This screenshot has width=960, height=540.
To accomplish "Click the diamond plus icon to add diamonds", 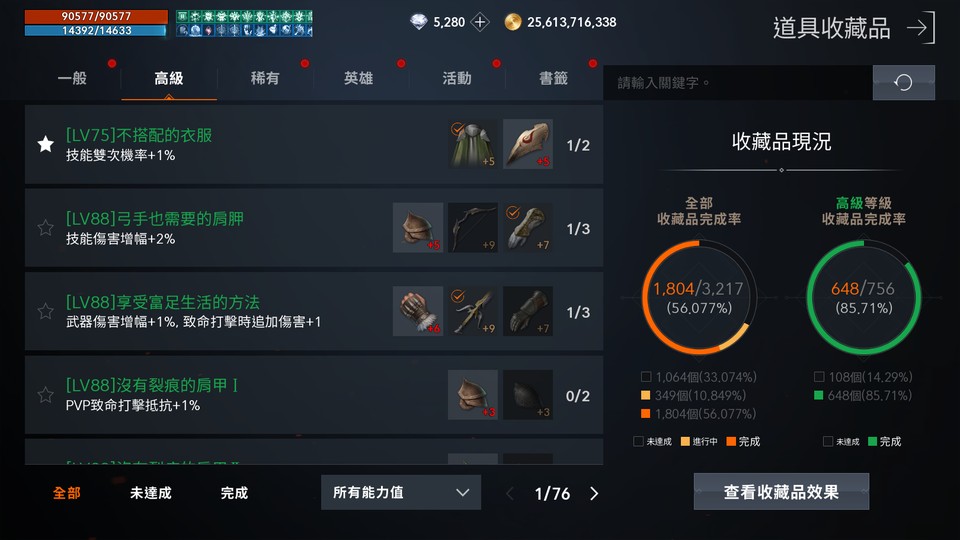I will click(480, 23).
